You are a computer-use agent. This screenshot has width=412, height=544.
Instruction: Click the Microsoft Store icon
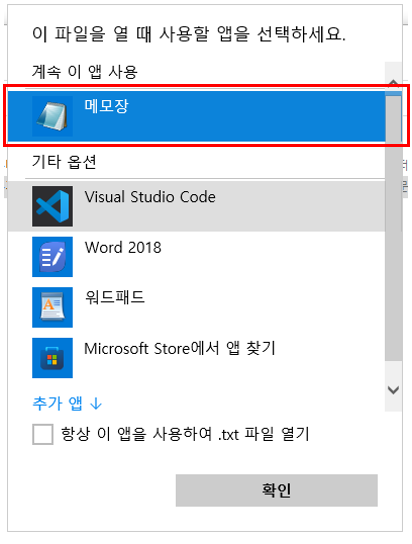click(52, 358)
